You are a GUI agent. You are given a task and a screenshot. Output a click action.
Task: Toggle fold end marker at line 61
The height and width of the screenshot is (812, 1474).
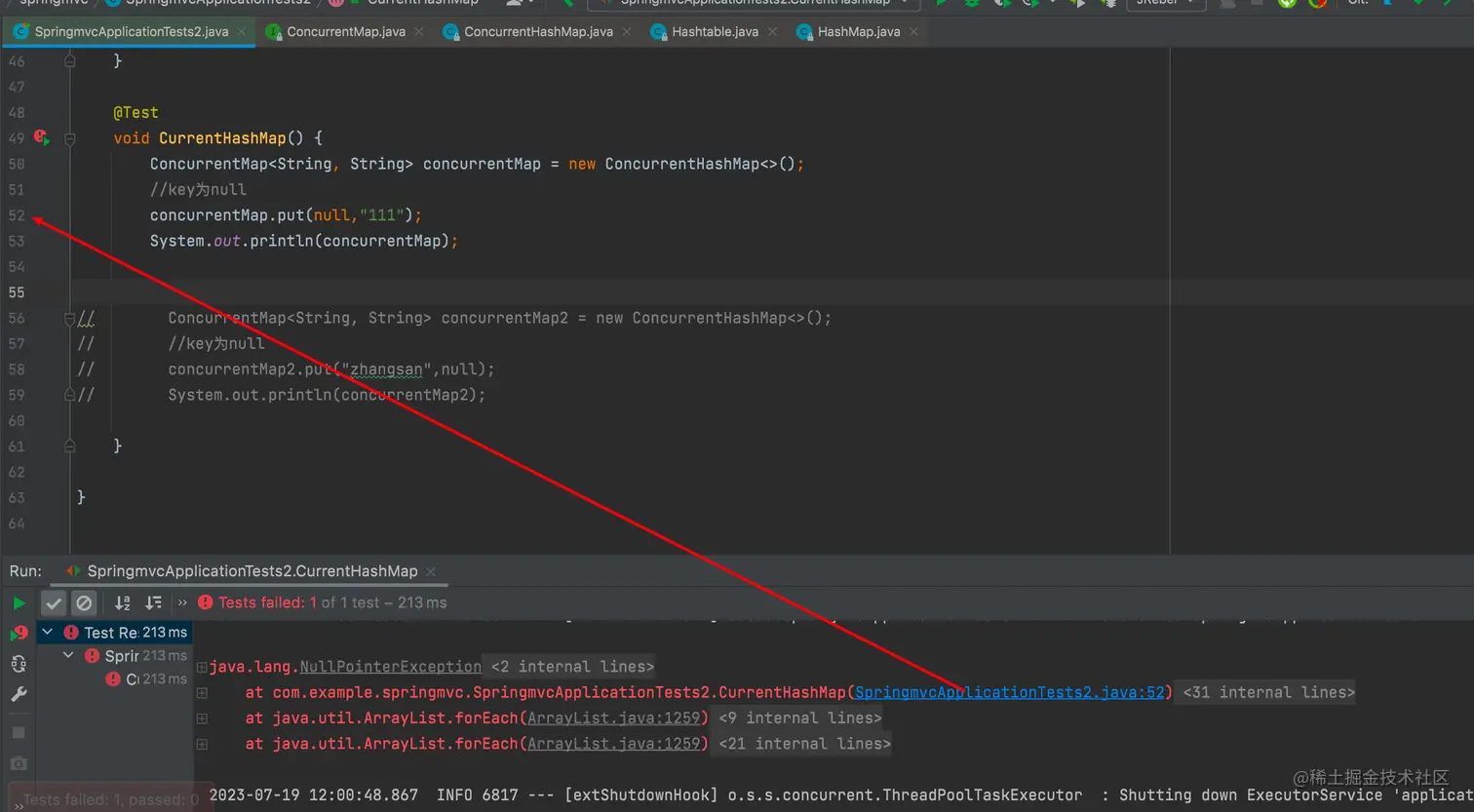click(70, 446)
